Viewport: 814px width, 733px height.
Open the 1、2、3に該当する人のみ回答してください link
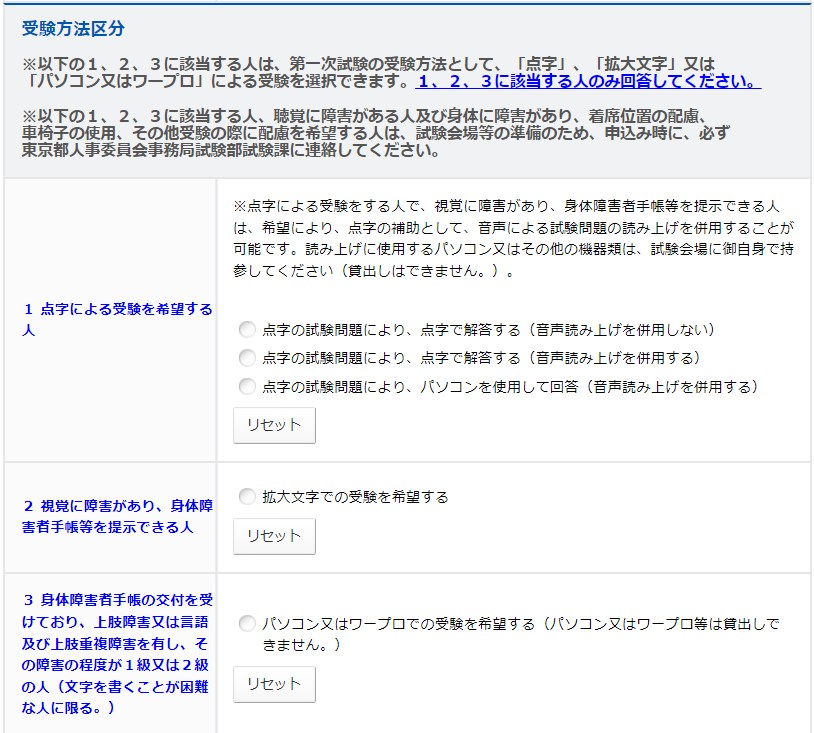[x=589, y=82]
